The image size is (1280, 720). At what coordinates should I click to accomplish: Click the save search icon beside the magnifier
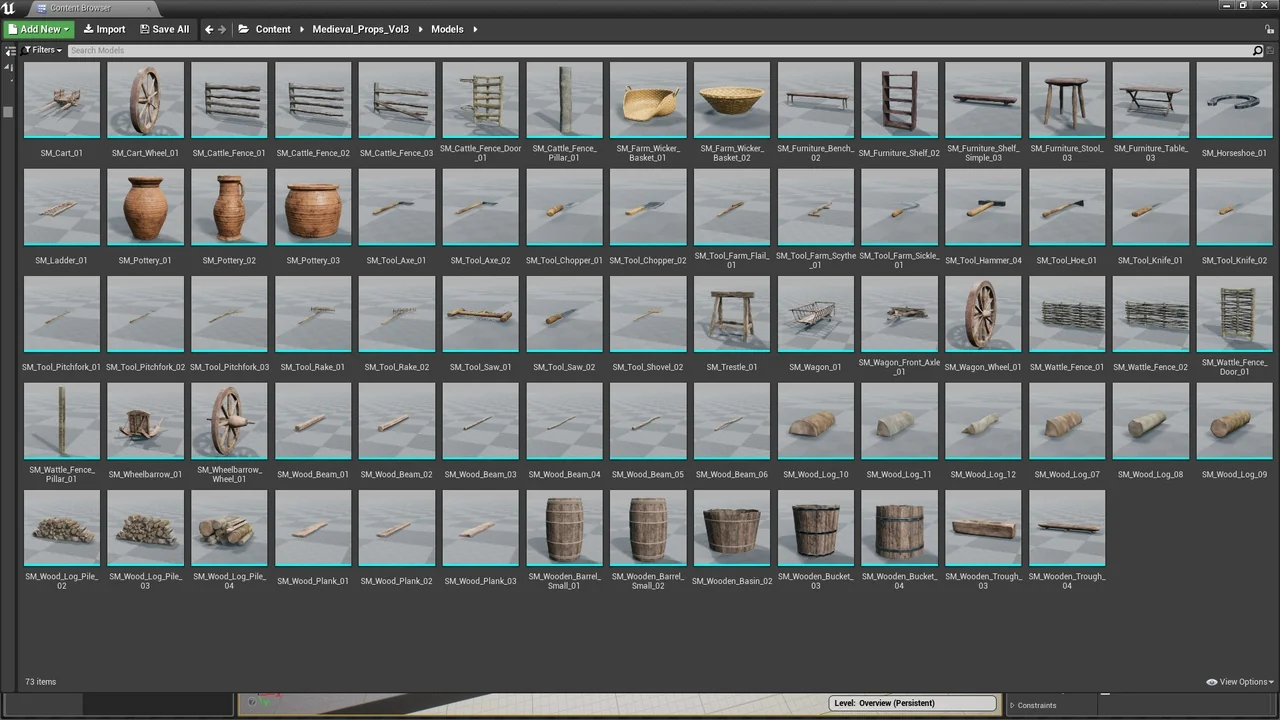(x=1270, y=50)
